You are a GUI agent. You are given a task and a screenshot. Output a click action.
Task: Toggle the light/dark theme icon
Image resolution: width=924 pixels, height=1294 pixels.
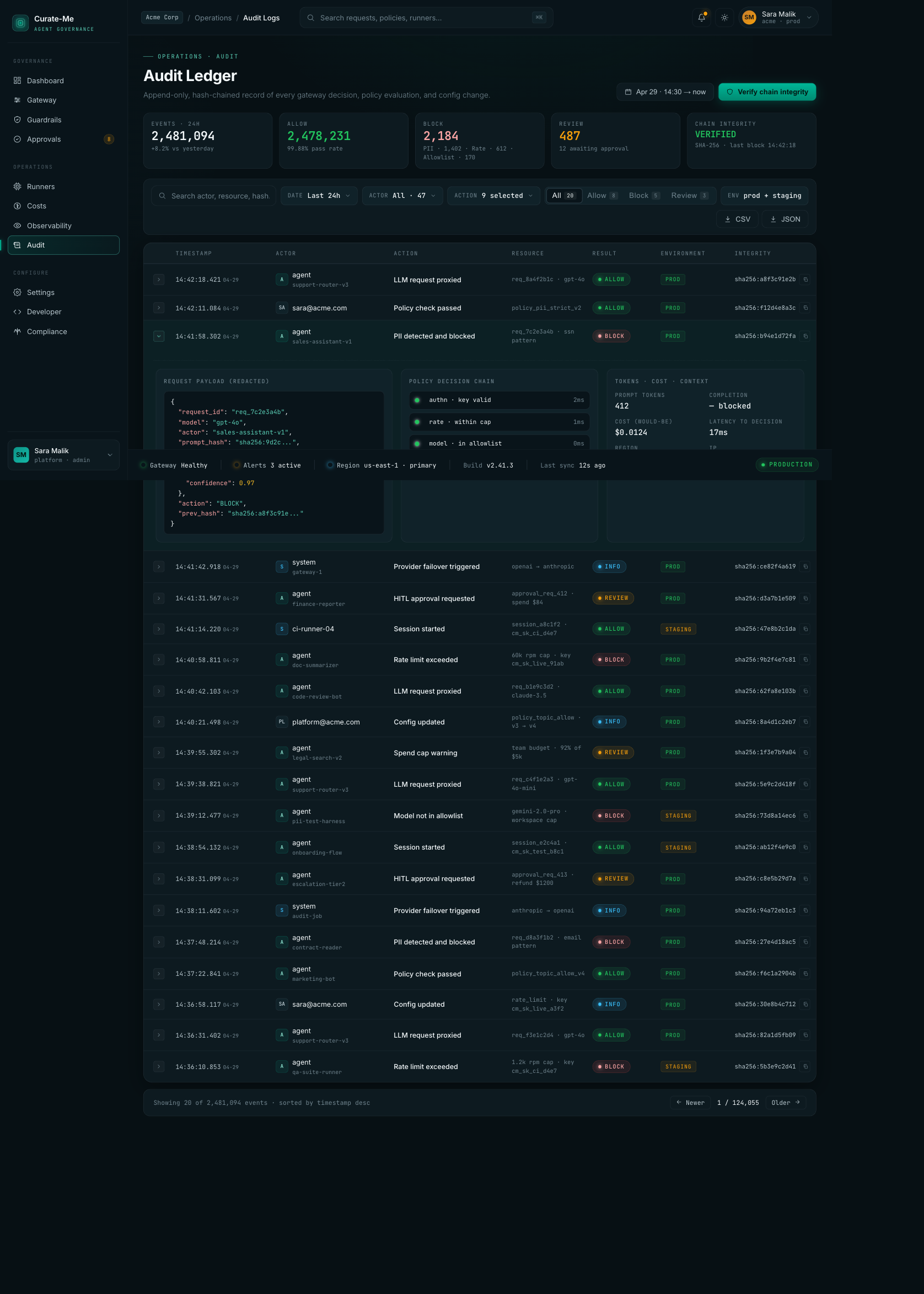(724, 18)
